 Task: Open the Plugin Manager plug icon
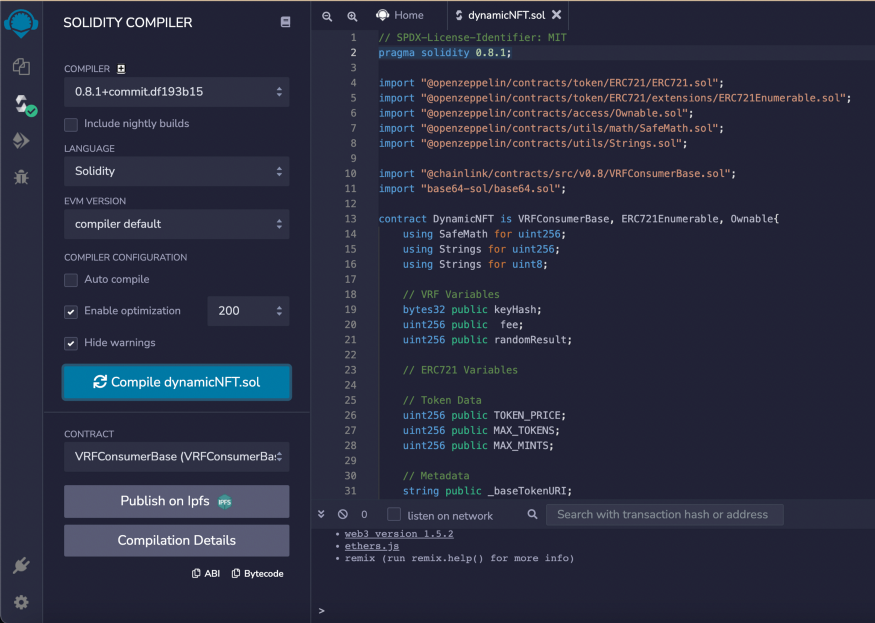point(21,566)
